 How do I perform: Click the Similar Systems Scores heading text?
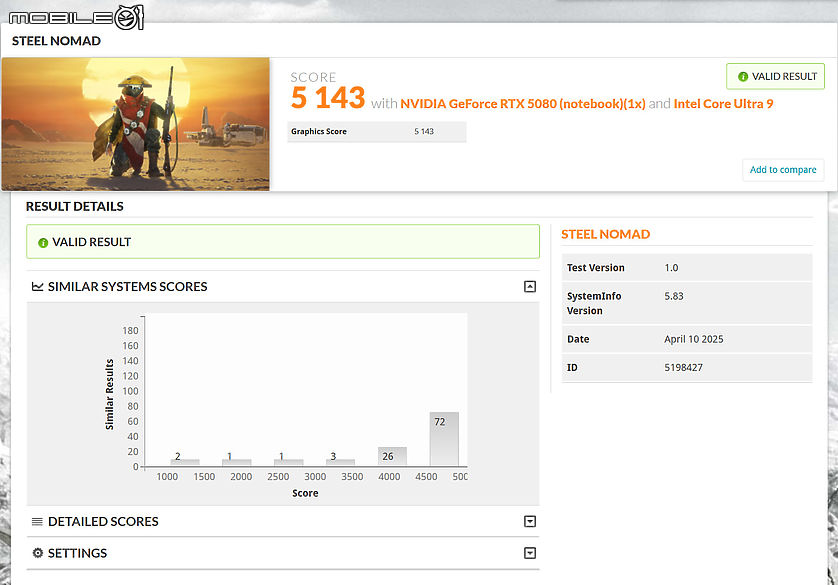click(x=128, y=287)
